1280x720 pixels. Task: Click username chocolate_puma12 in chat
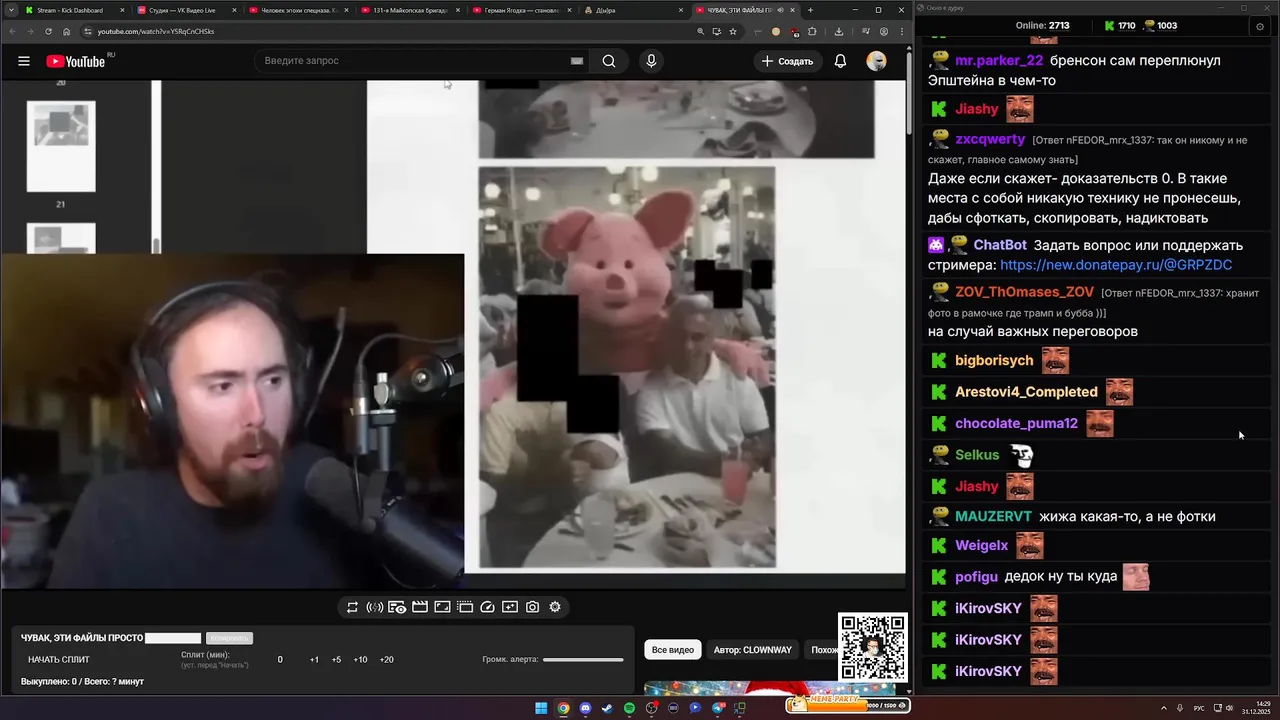click(x=1016, y=423)
